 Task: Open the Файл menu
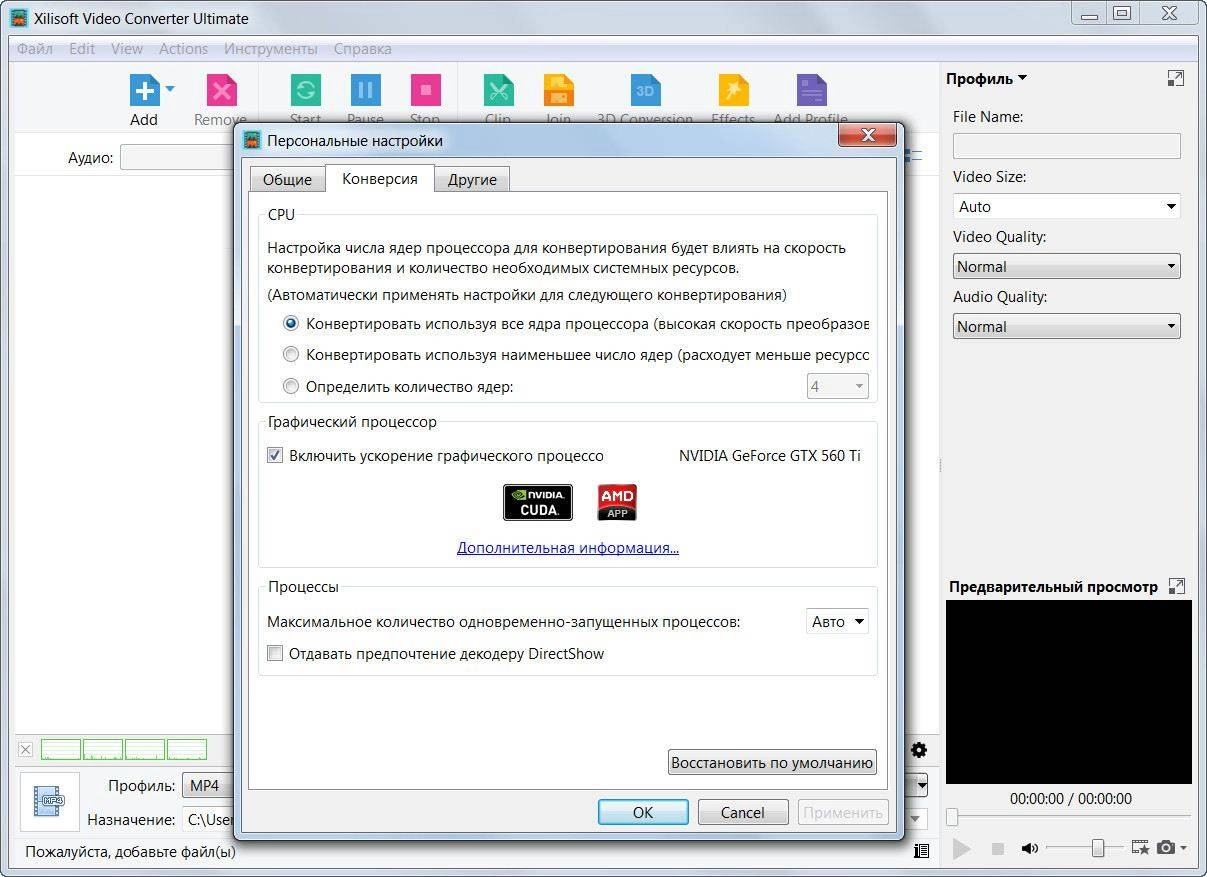pos(35,48)
